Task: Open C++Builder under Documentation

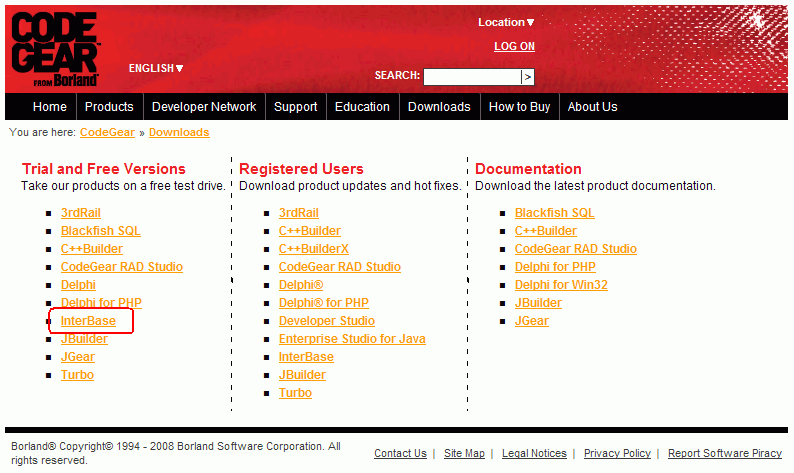Action: pyautogui.click(x=545, y=231)
